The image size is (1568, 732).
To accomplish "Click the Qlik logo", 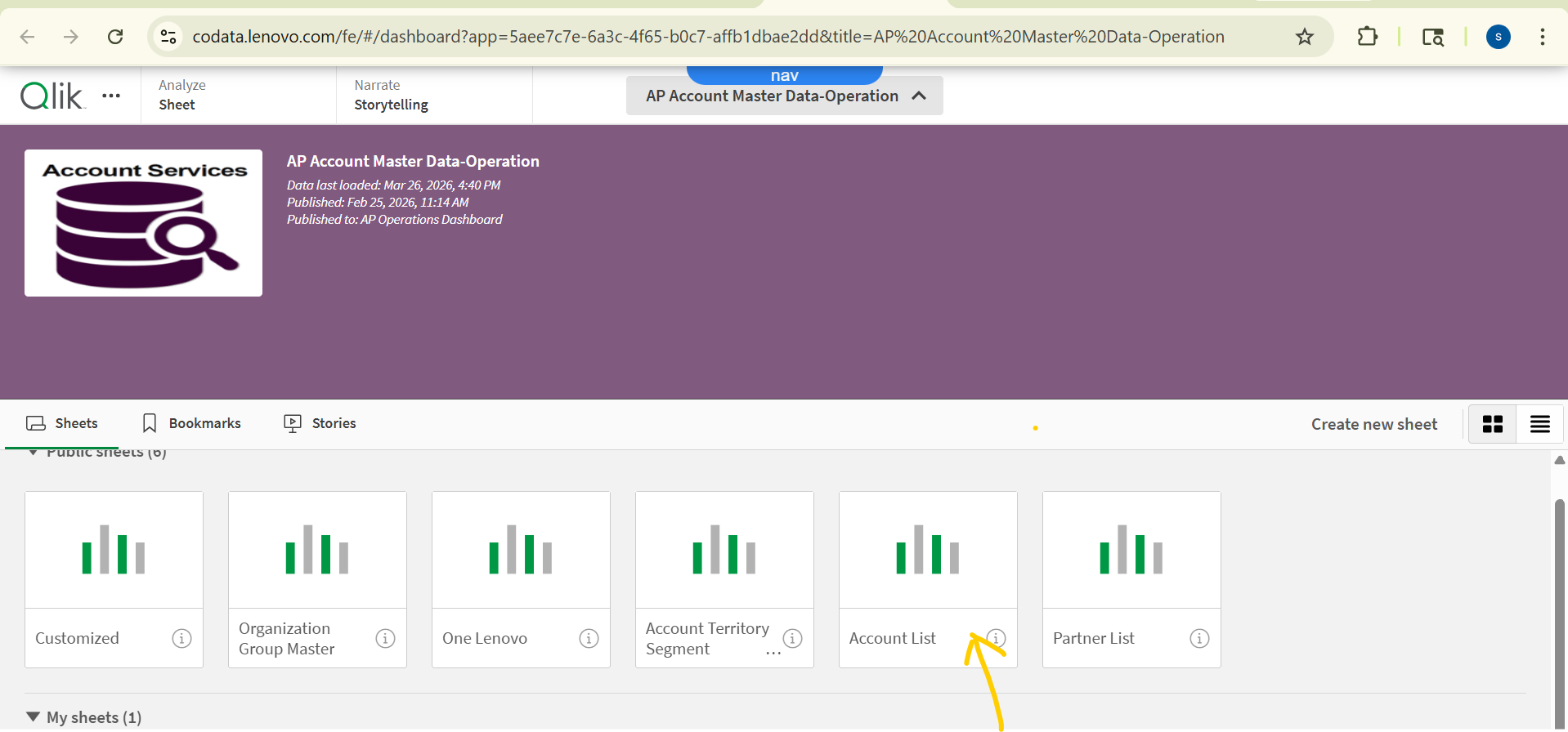I will pyautogui.click(x=52, y=96).
